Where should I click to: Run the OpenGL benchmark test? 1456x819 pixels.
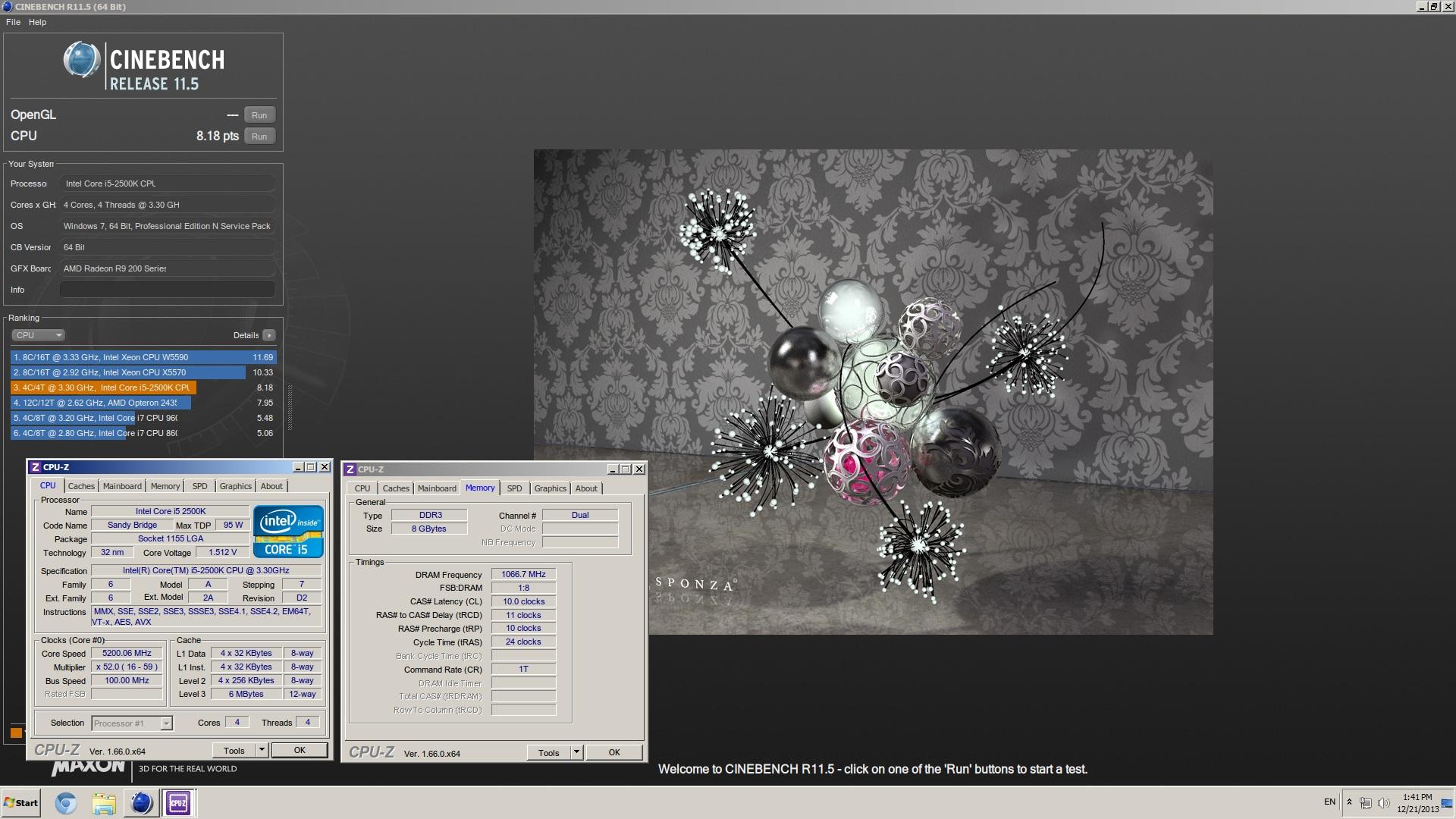[x=259, y=115]
